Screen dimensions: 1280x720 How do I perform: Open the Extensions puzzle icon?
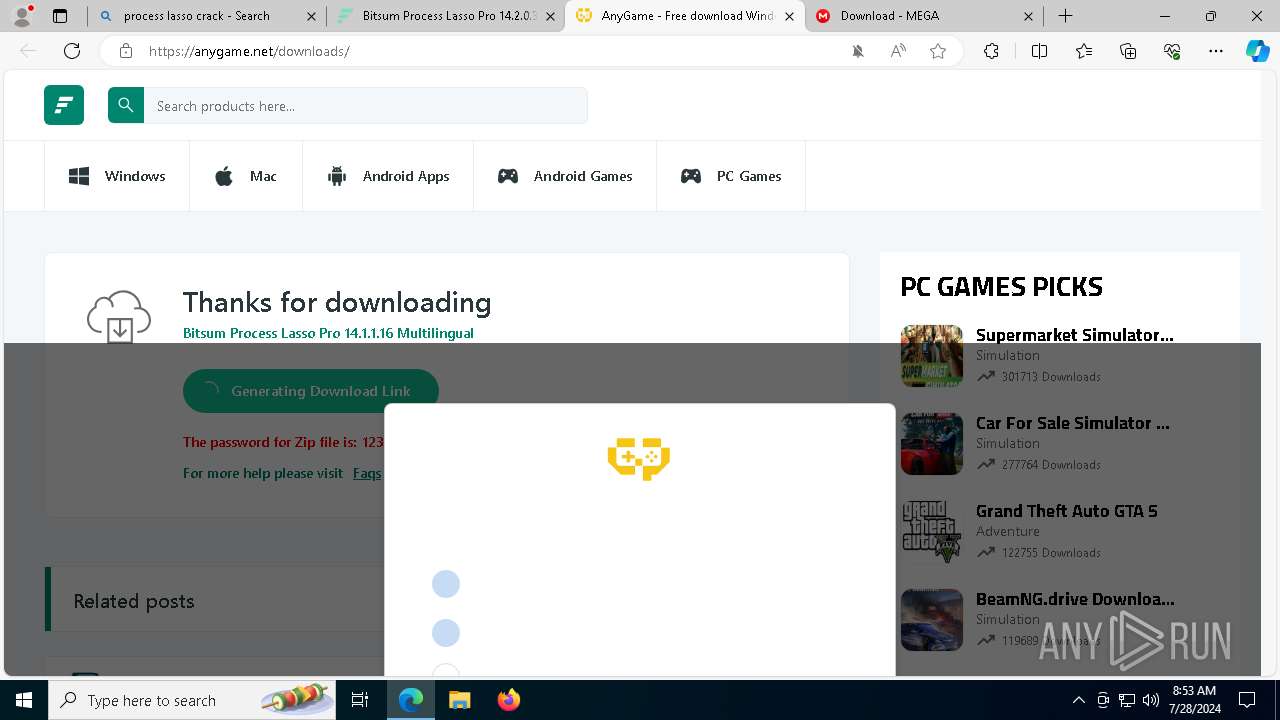pos(991,51)
